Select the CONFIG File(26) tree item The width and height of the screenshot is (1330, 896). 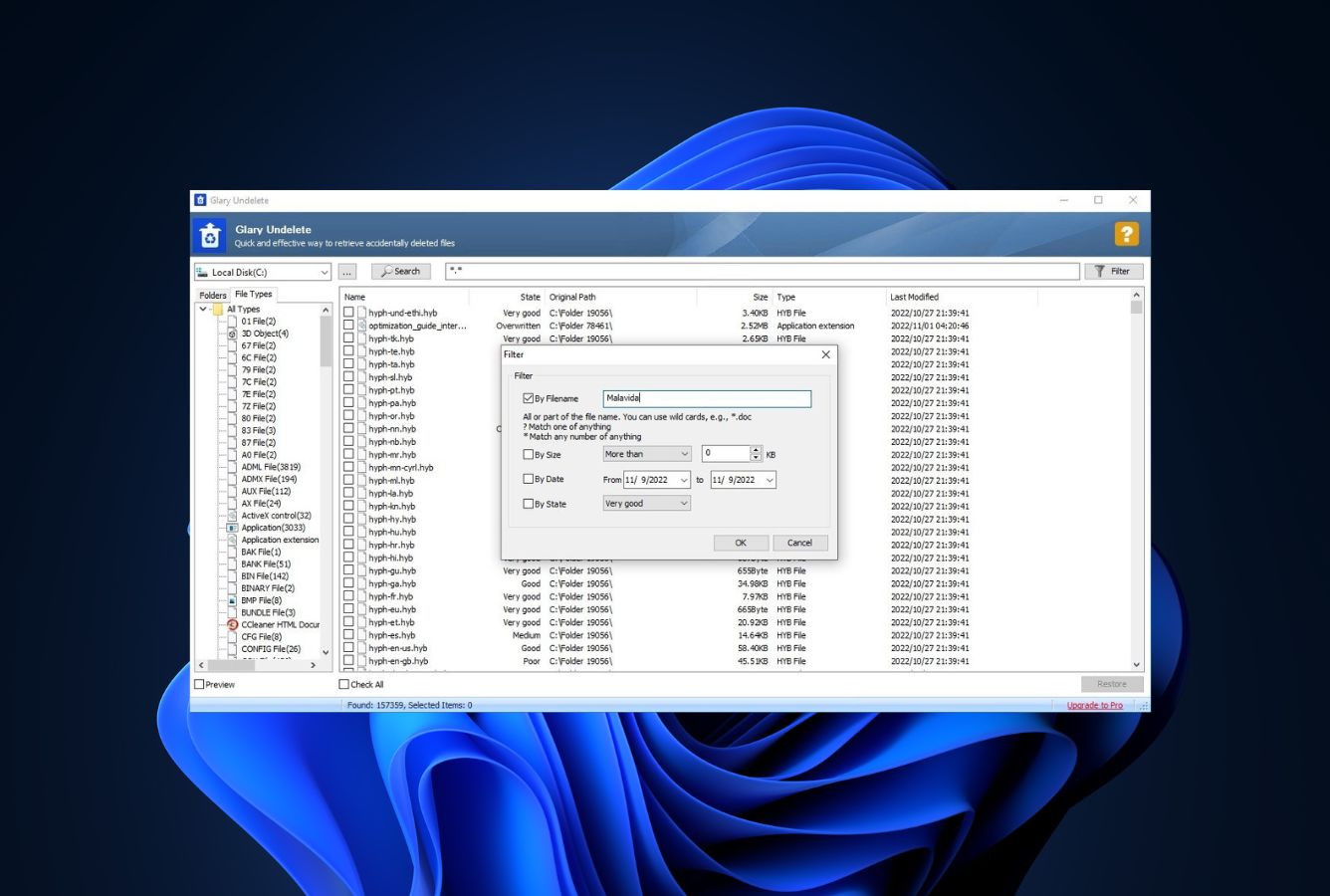271,649
